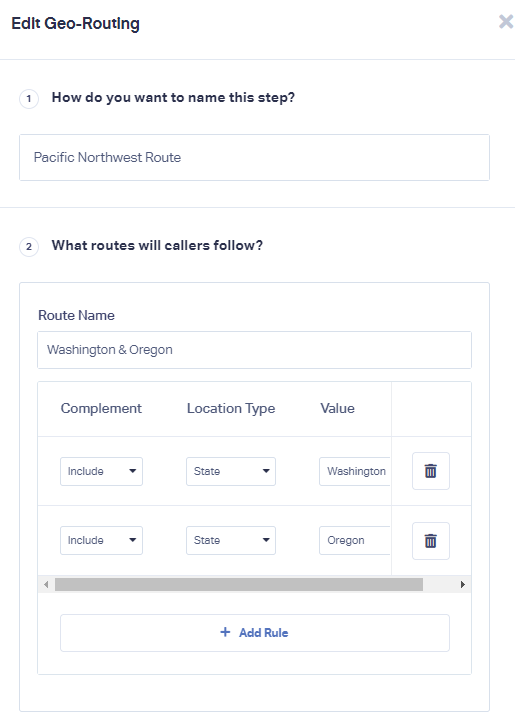This screenshot has width=515, height=721.
Task: Click the Washington & Oregon route name field
Action: 254,350
